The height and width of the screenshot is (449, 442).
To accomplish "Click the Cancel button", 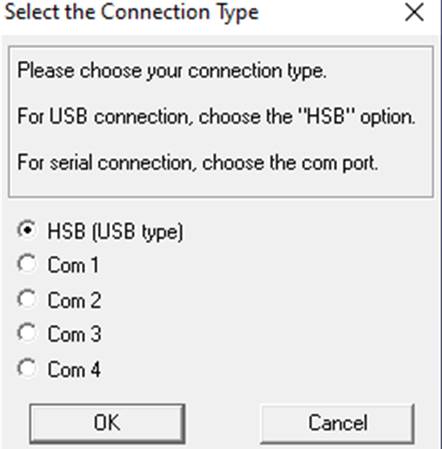I will [x=337, y=423].
